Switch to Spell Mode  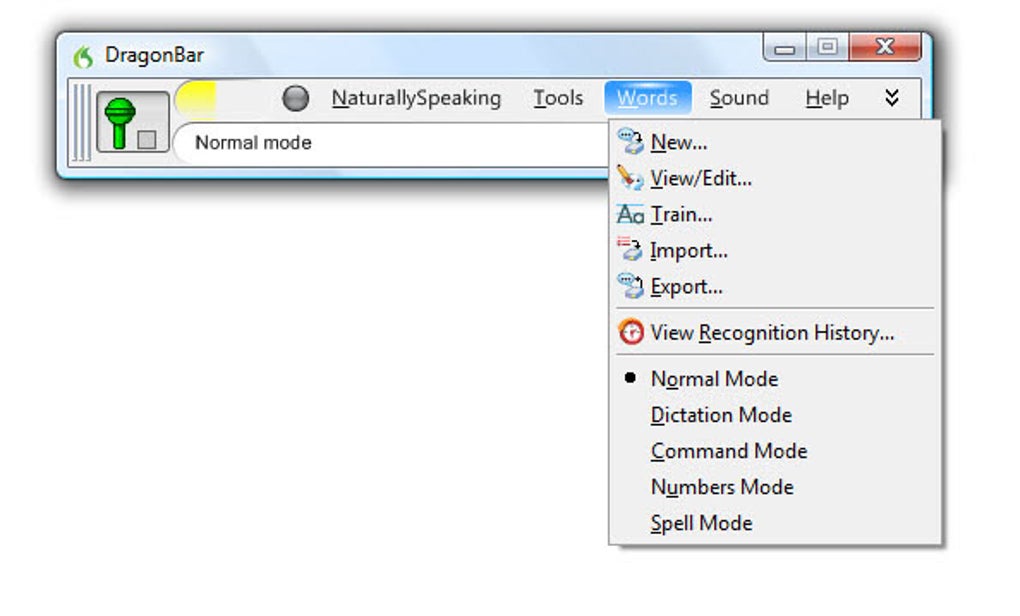coord(775,523)
